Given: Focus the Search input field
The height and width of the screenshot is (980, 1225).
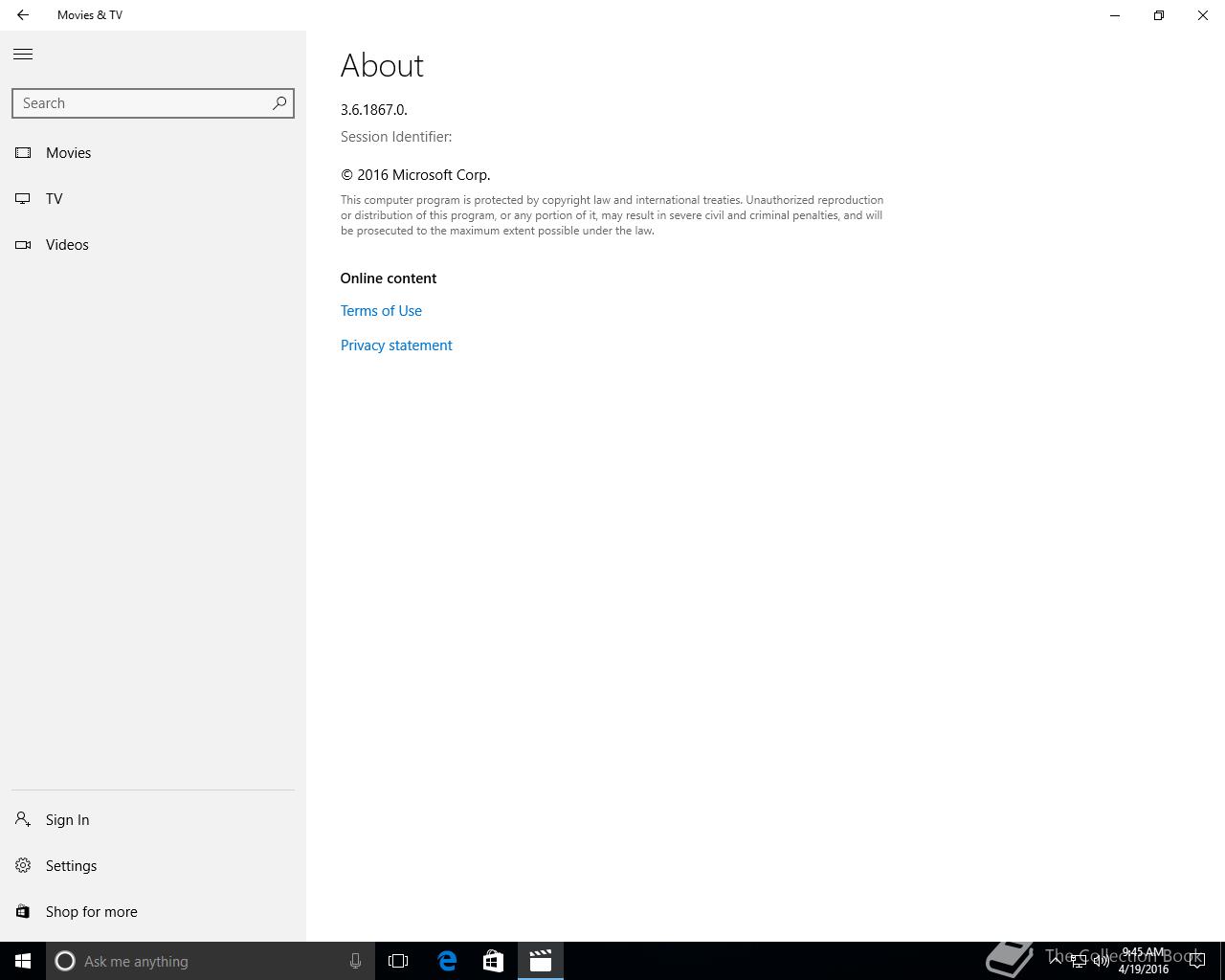Looking at the screenshot, I should (x=153, y=103).
